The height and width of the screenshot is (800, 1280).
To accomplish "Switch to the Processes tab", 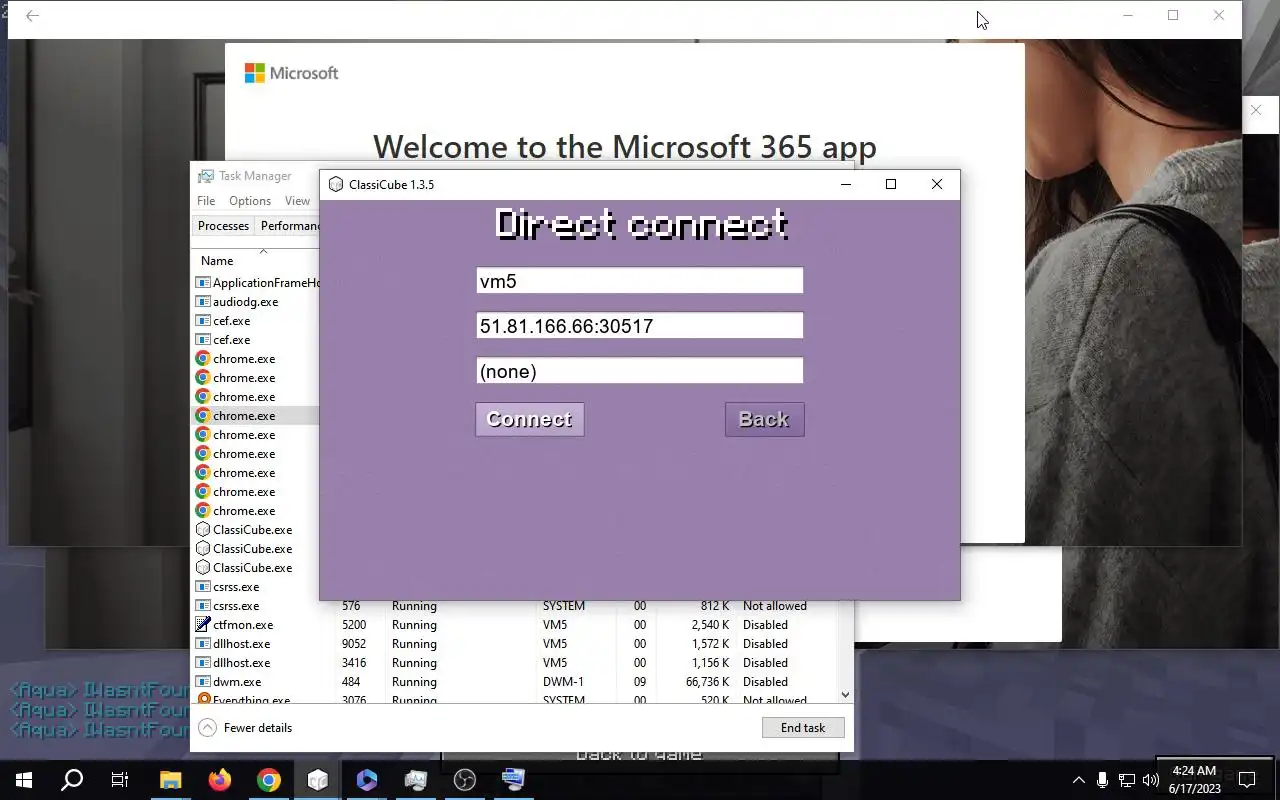I will (x=223, y=226).
